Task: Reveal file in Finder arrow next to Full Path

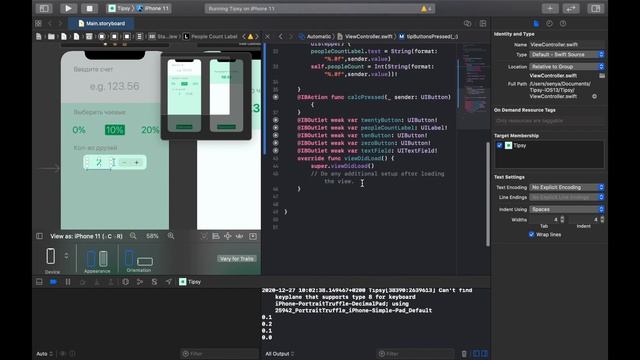Action: pyautogui.click(x=594, y=96)
